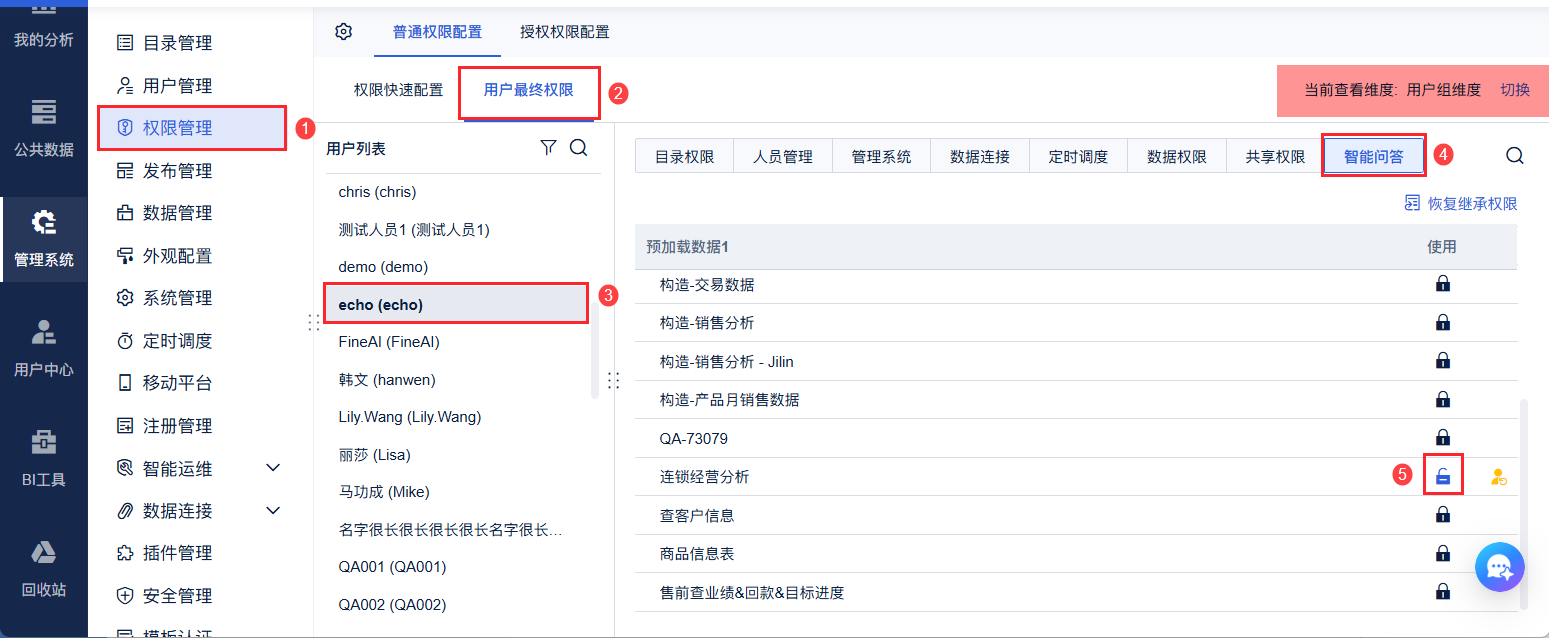The height and width of the screenshot is (638, 1549).
Task: Click the yellow user icon for 连锁经营分析
Action: tap(1498, 477)
